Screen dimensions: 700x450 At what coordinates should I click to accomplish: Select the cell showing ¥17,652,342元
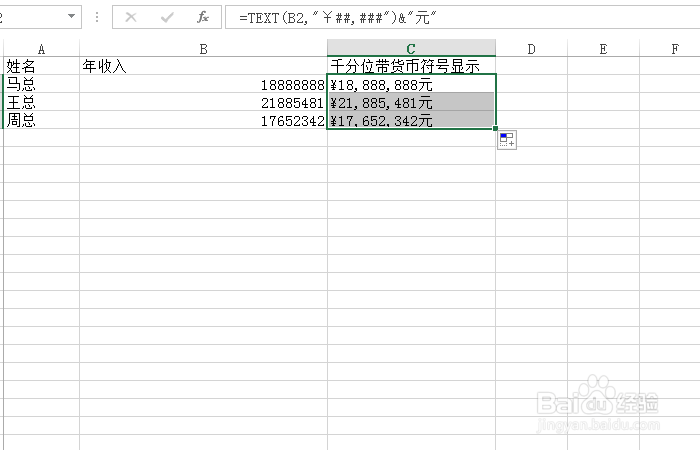tap(411, 120)
